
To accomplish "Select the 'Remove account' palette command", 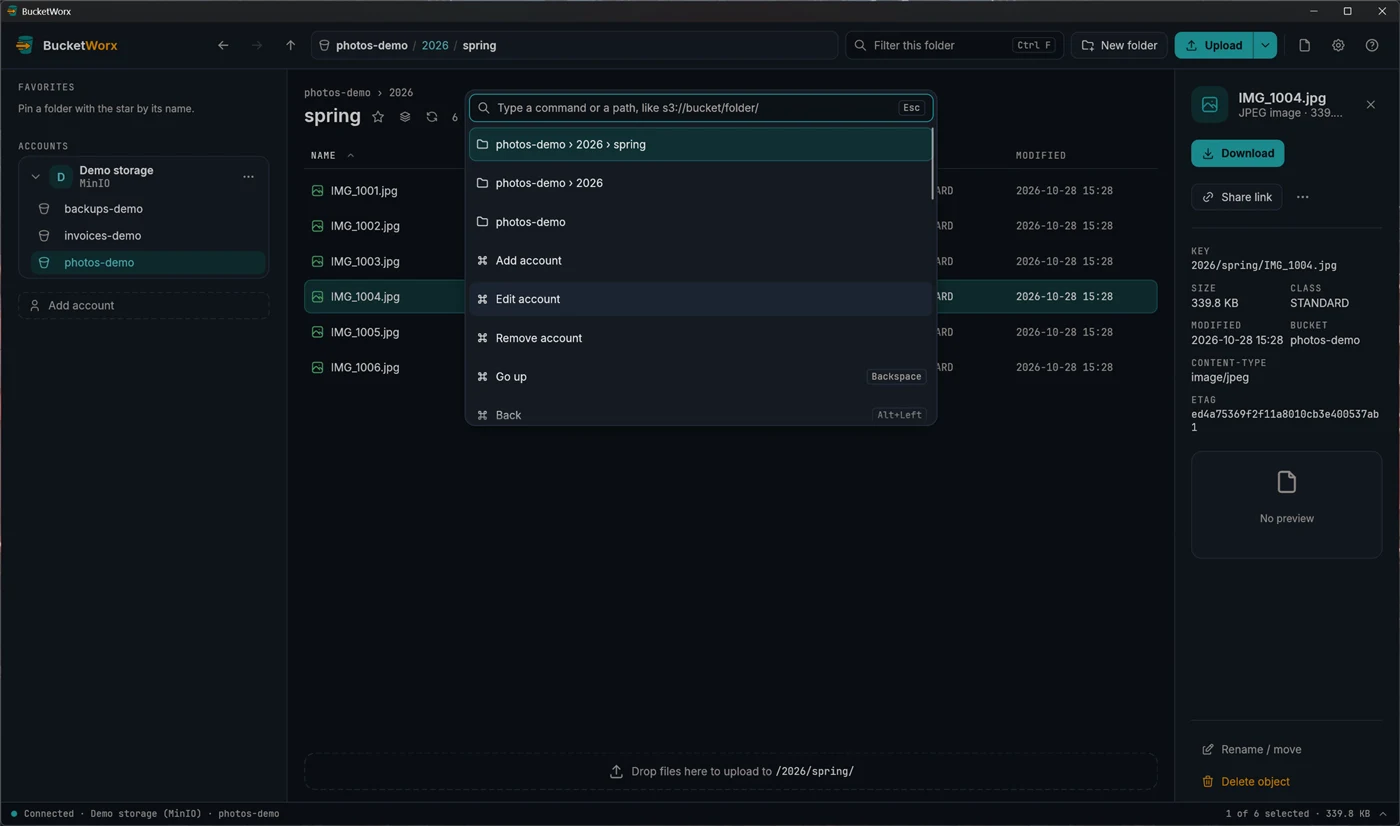I will 700,338.
